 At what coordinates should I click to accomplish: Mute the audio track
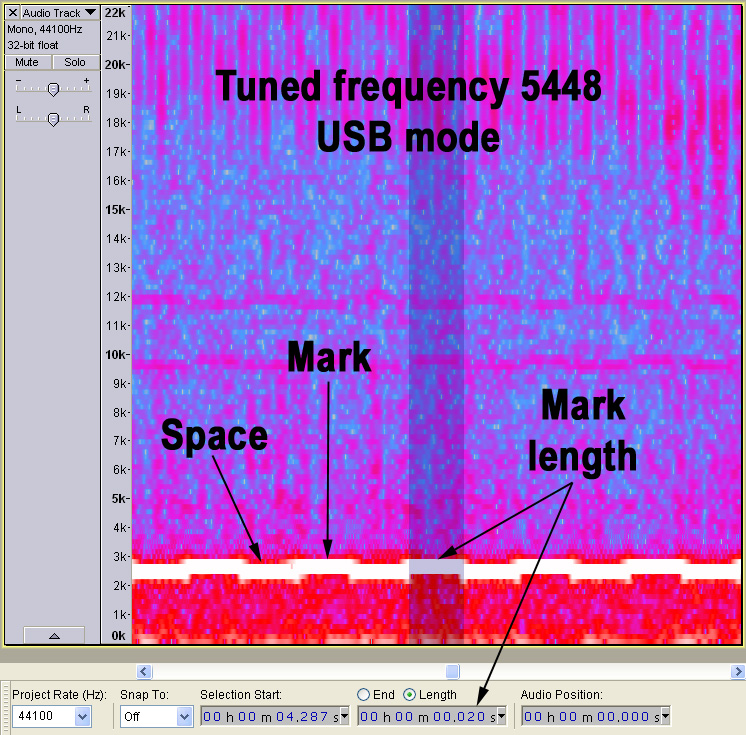click(27, 62)
